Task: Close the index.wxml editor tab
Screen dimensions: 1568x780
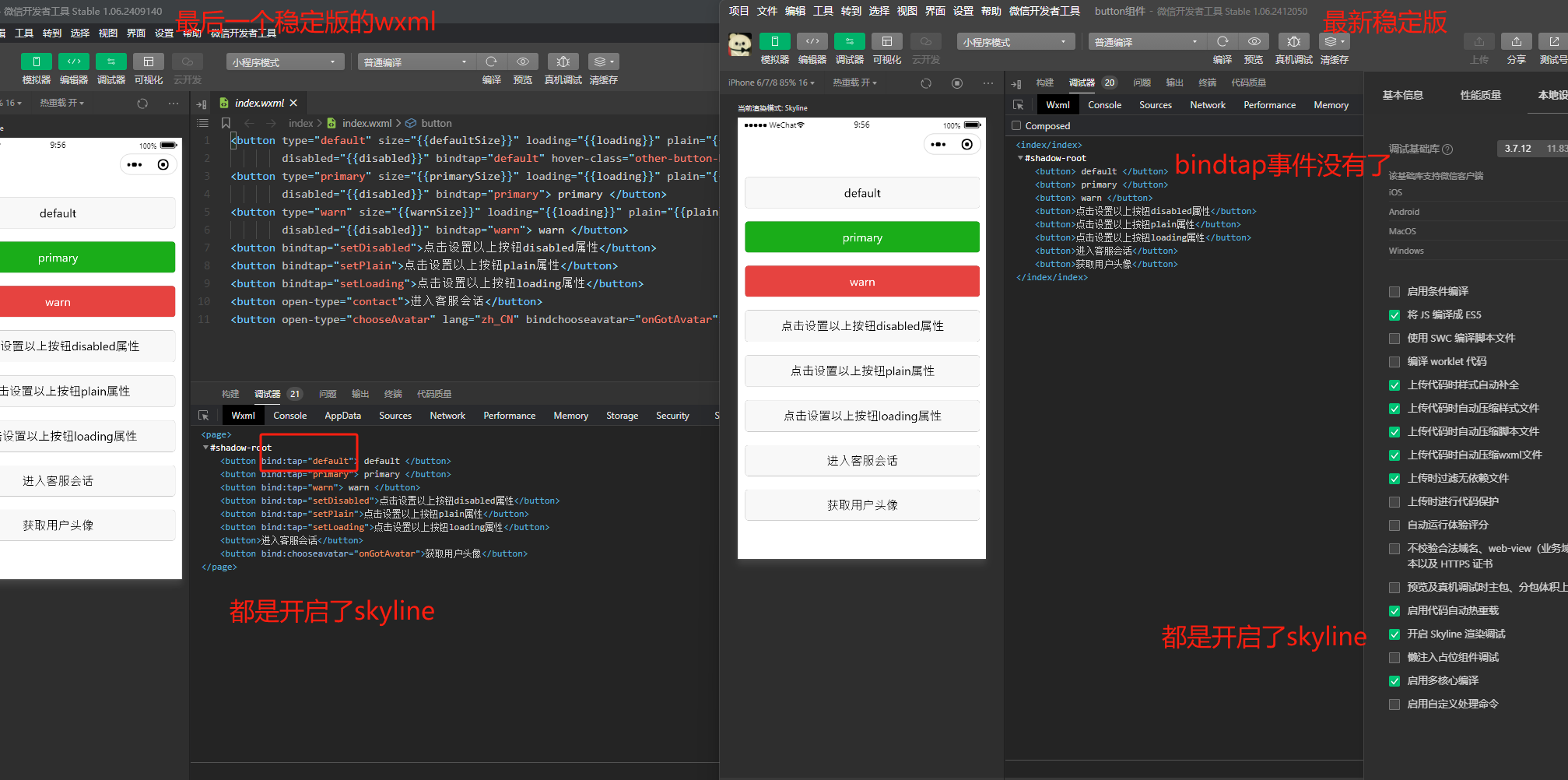Action: tap(293, 103)
